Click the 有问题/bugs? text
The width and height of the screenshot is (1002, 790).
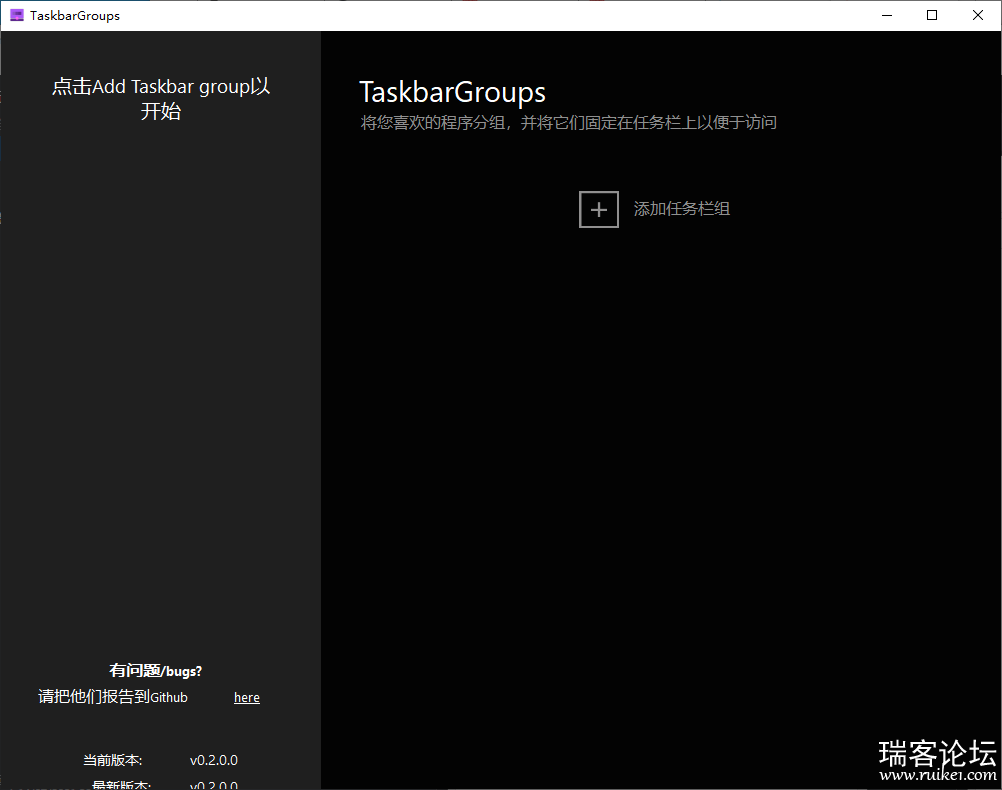point(155,670)
